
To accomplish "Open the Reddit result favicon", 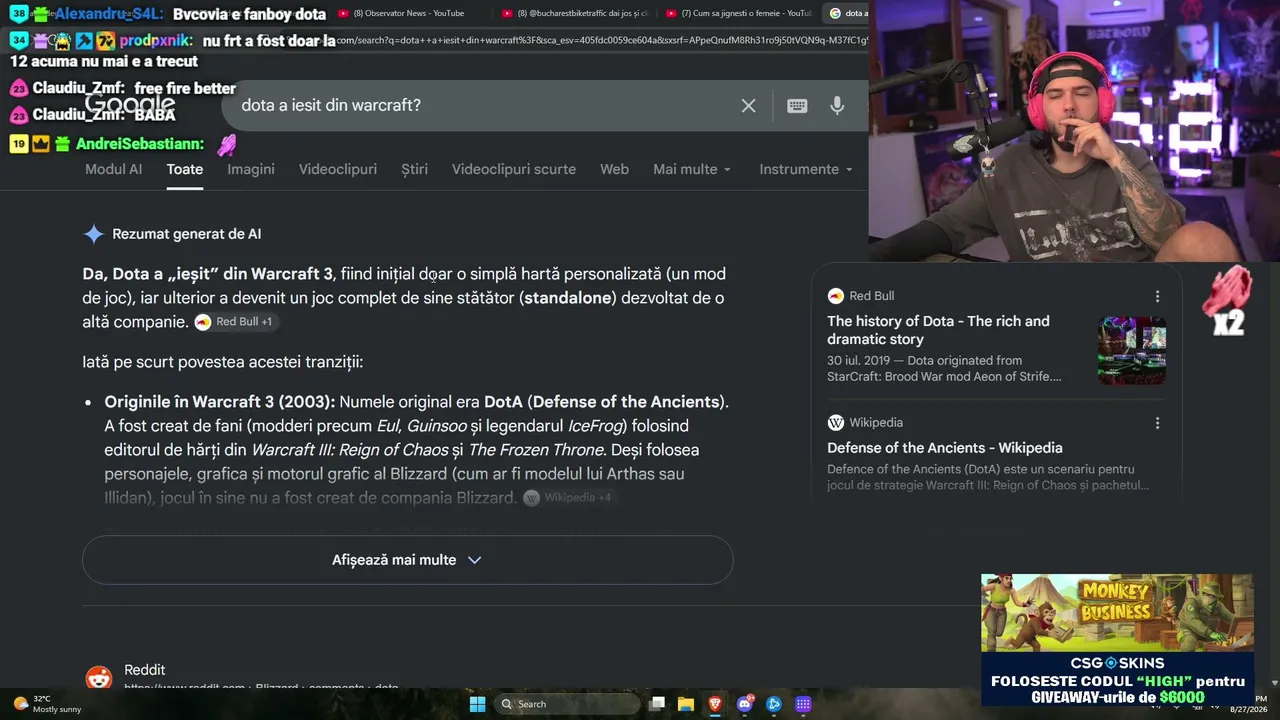I will (x=99, y=678).
